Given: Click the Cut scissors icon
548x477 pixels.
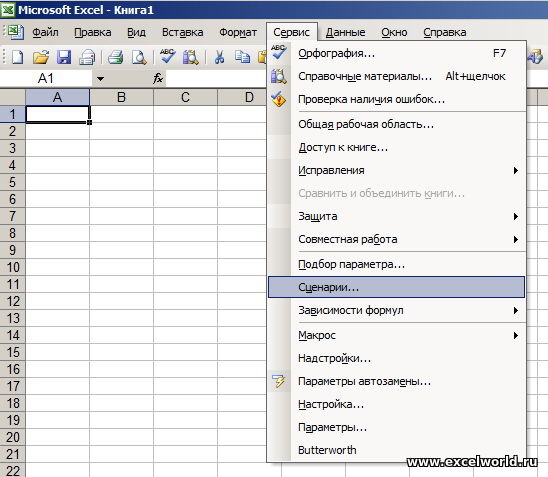Looking at the screenshot, I should point(219,57).
